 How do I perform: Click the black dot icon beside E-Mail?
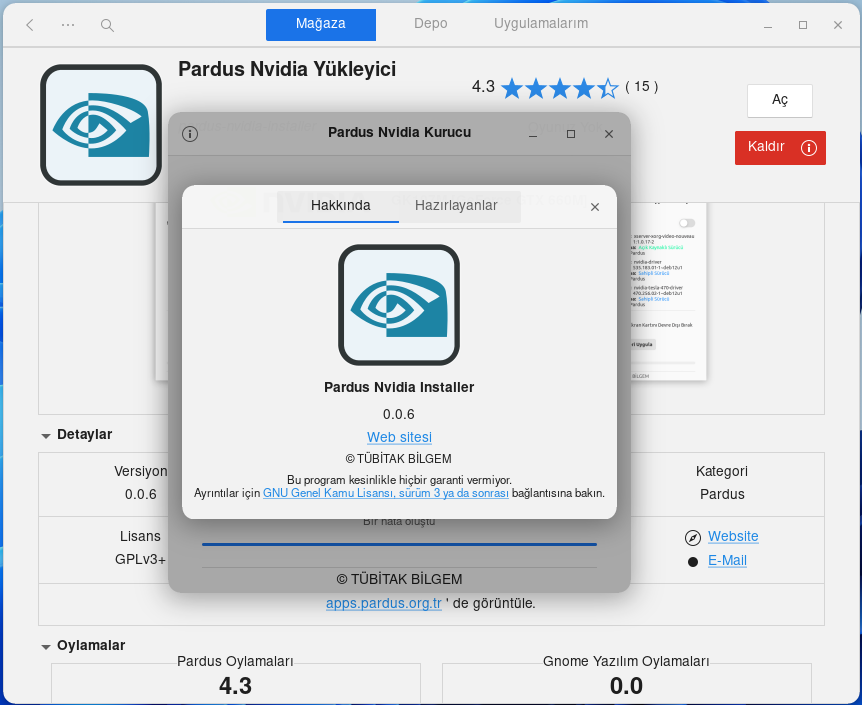point(693,562)
